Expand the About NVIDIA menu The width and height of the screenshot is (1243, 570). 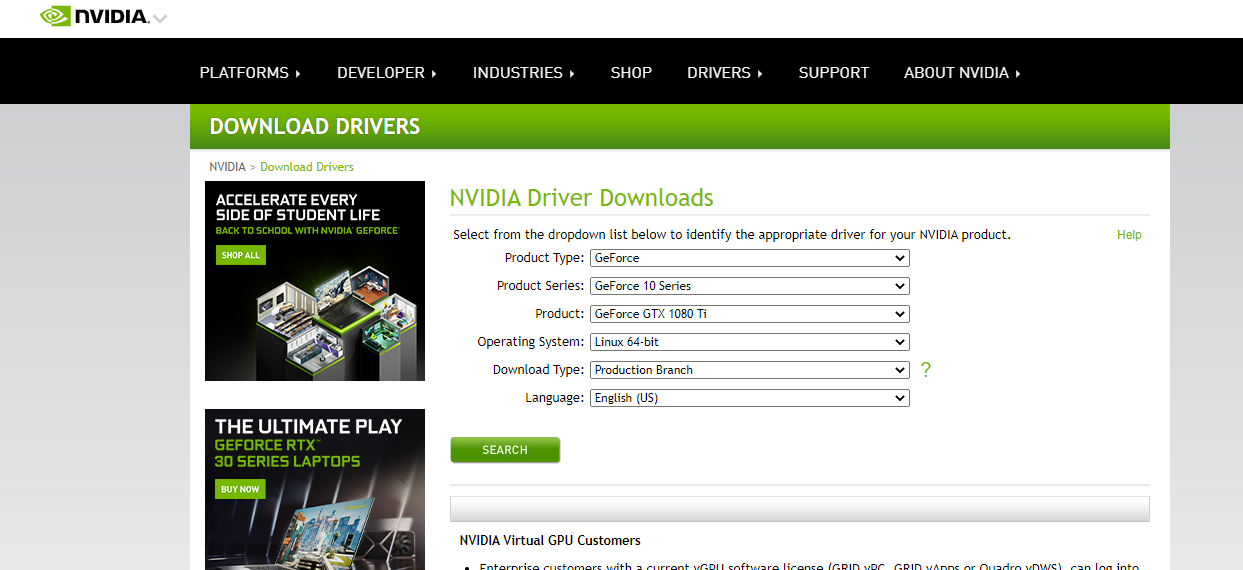pyautogui.click(x=962, y=73)
